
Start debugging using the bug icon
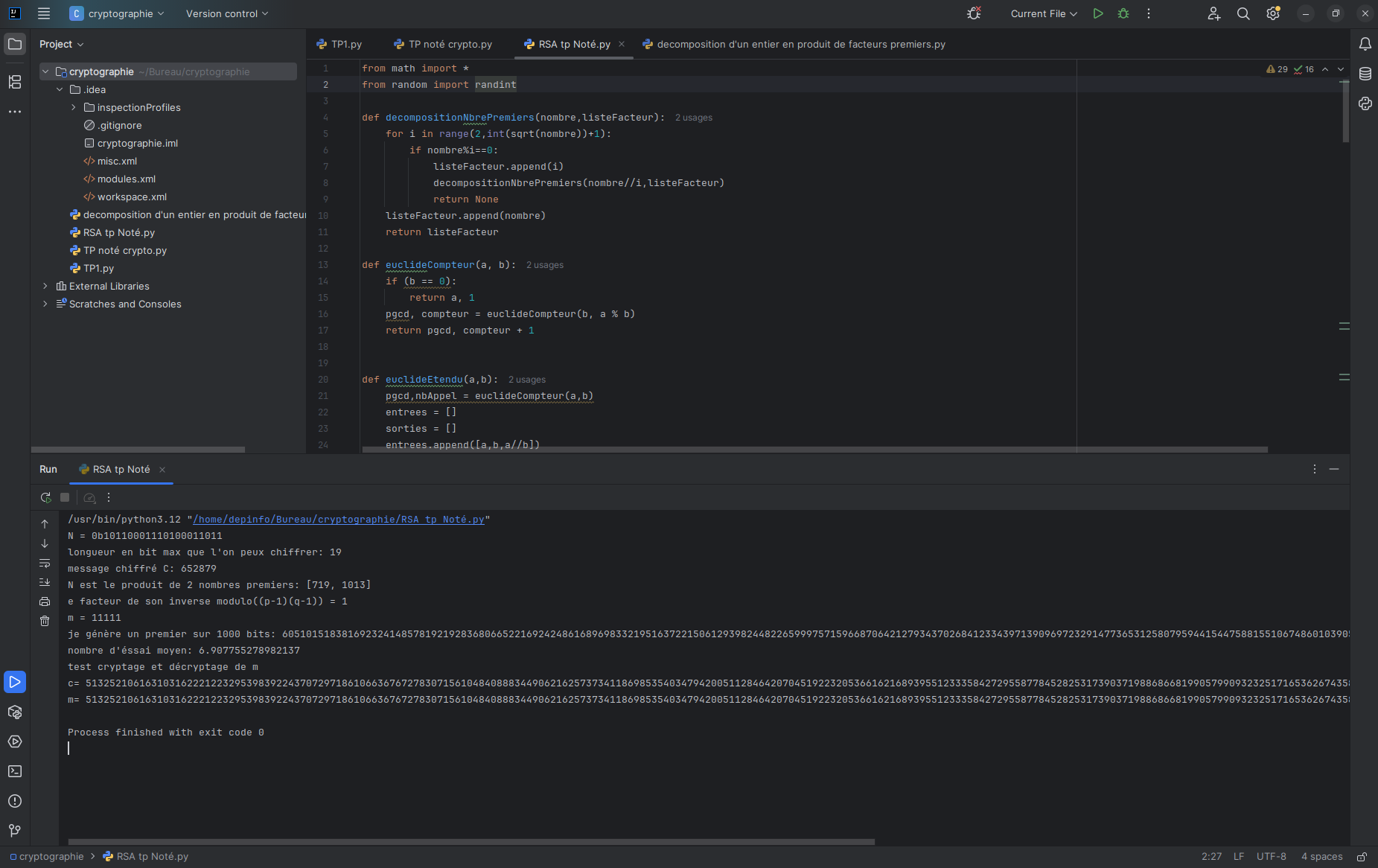click(x=1123, y=13)
